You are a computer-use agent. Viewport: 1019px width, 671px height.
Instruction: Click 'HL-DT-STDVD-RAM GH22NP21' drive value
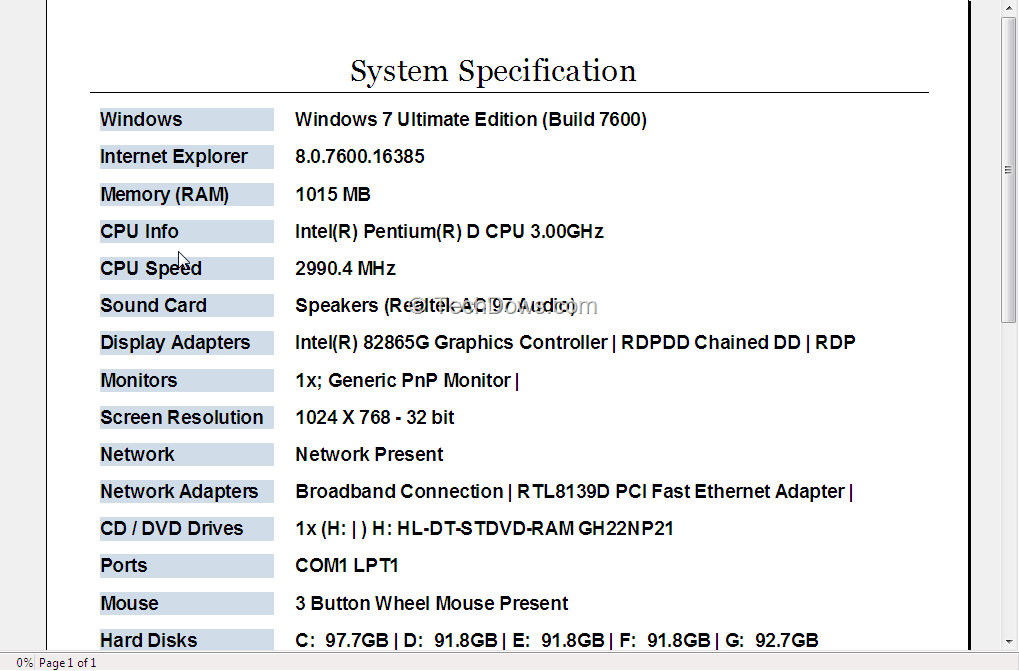click(x=535, y=528)
